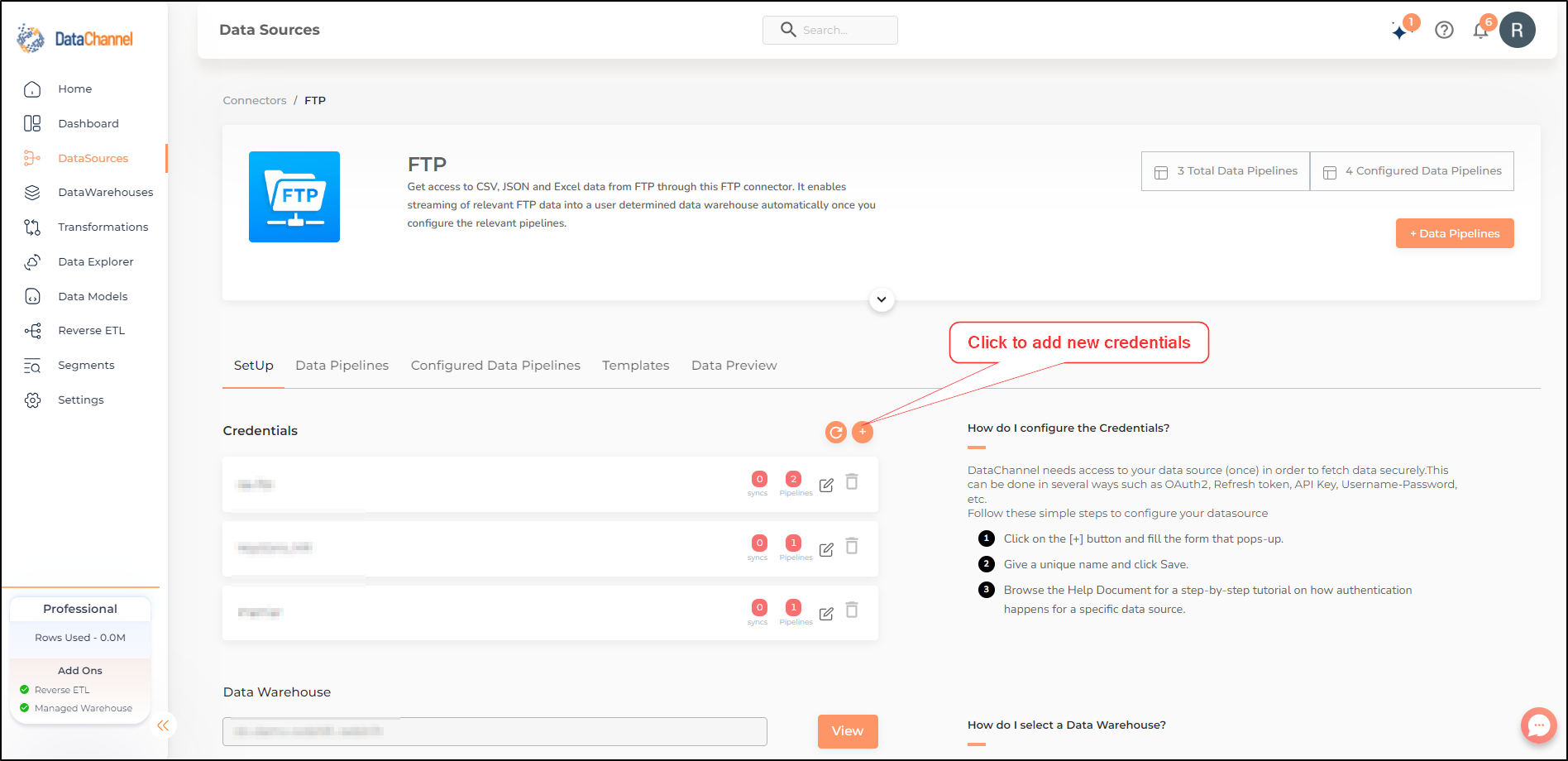Screen dimensions: 1568x761
Task: Click the View button
Action: (x=848, y=731)
